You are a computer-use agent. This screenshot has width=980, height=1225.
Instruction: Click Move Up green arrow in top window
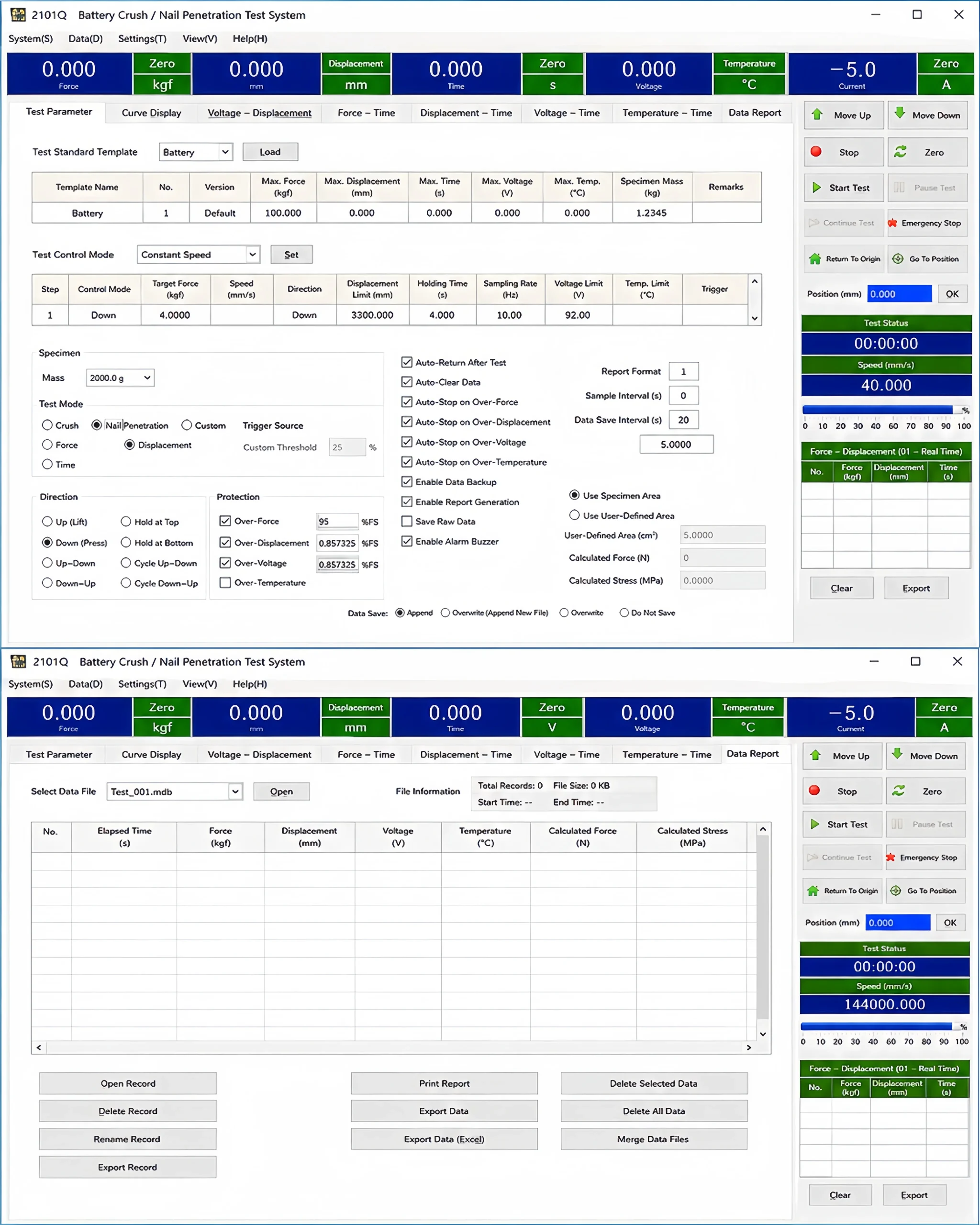(817, 114)
